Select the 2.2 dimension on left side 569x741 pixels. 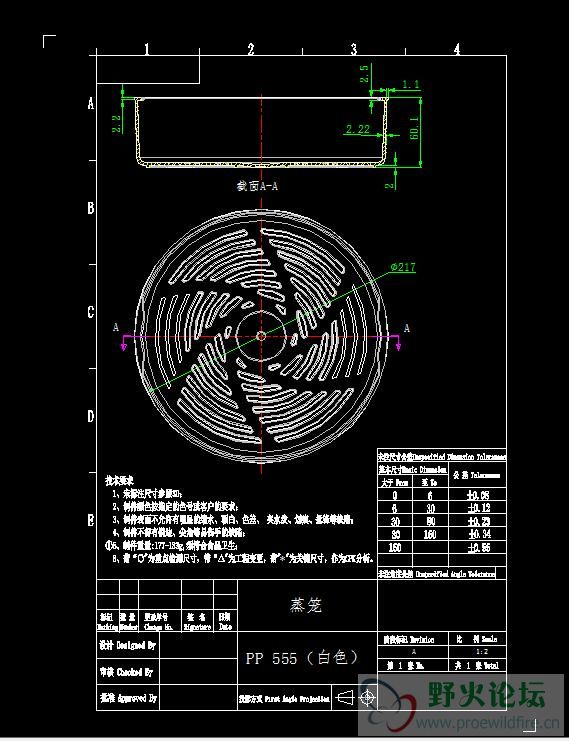pos(117,124)
